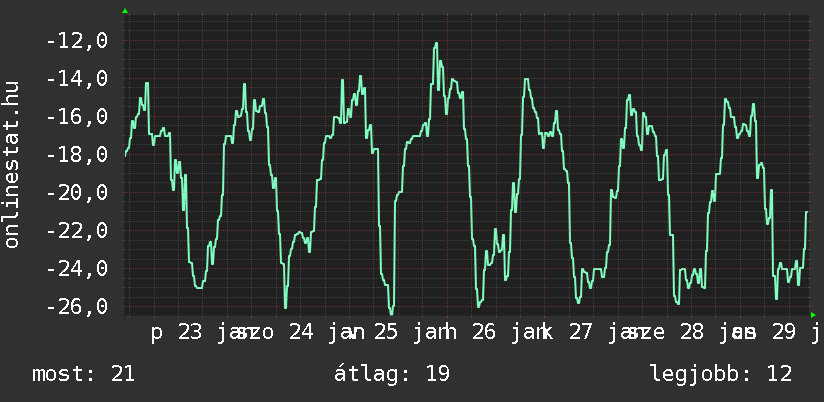
Task: Click the -22,0 y-axis label
Action: tap(76, 231)
